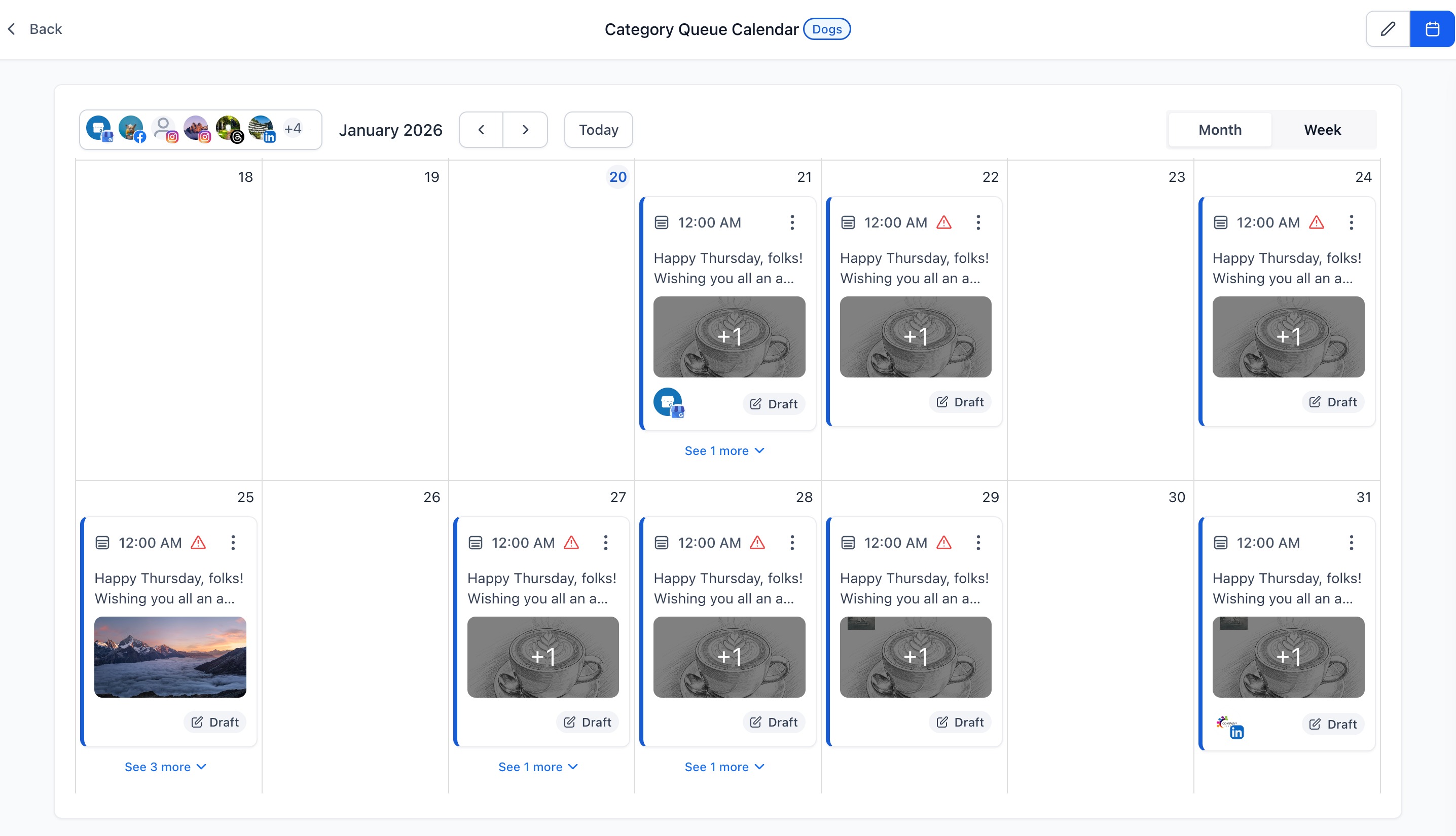Click the pencil edit icon in header
The image size is (1456, 836).
pos(1388,29)
